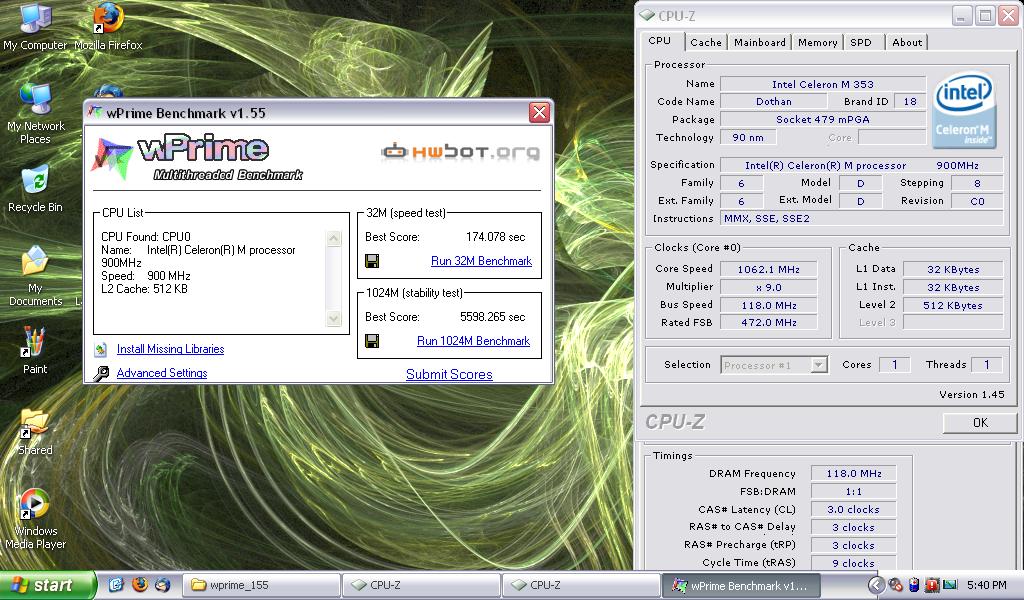Click Firefox icon in quick launch bar
Image resolution: width=1024 pixels, height=600 pixels.
coord(140,584)
